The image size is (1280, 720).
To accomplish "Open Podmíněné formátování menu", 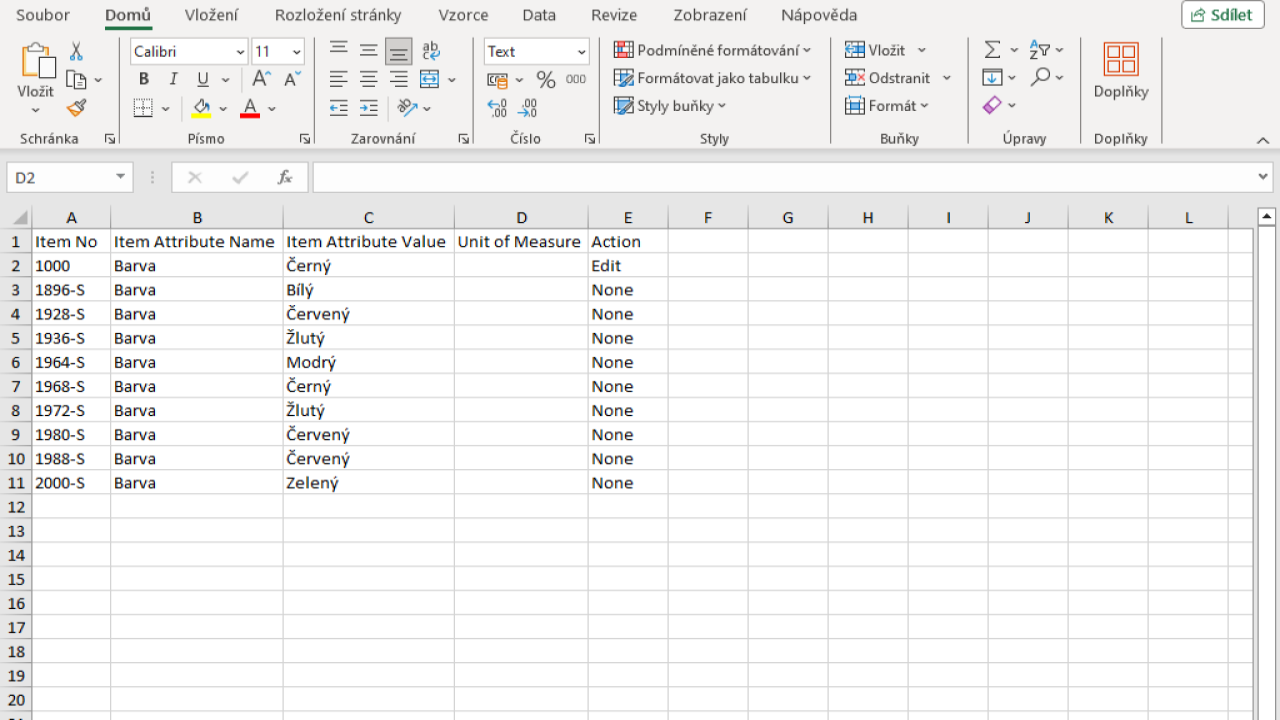I will 713,49.
